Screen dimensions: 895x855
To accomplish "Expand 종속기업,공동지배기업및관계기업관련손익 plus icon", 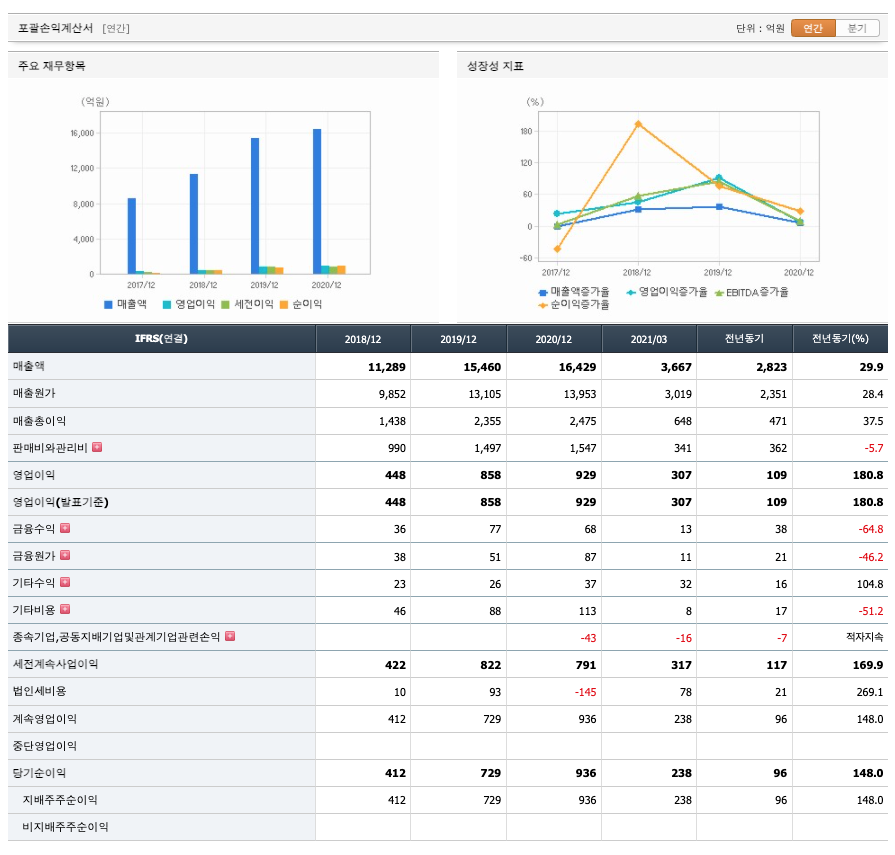I will tap(230, 636).
